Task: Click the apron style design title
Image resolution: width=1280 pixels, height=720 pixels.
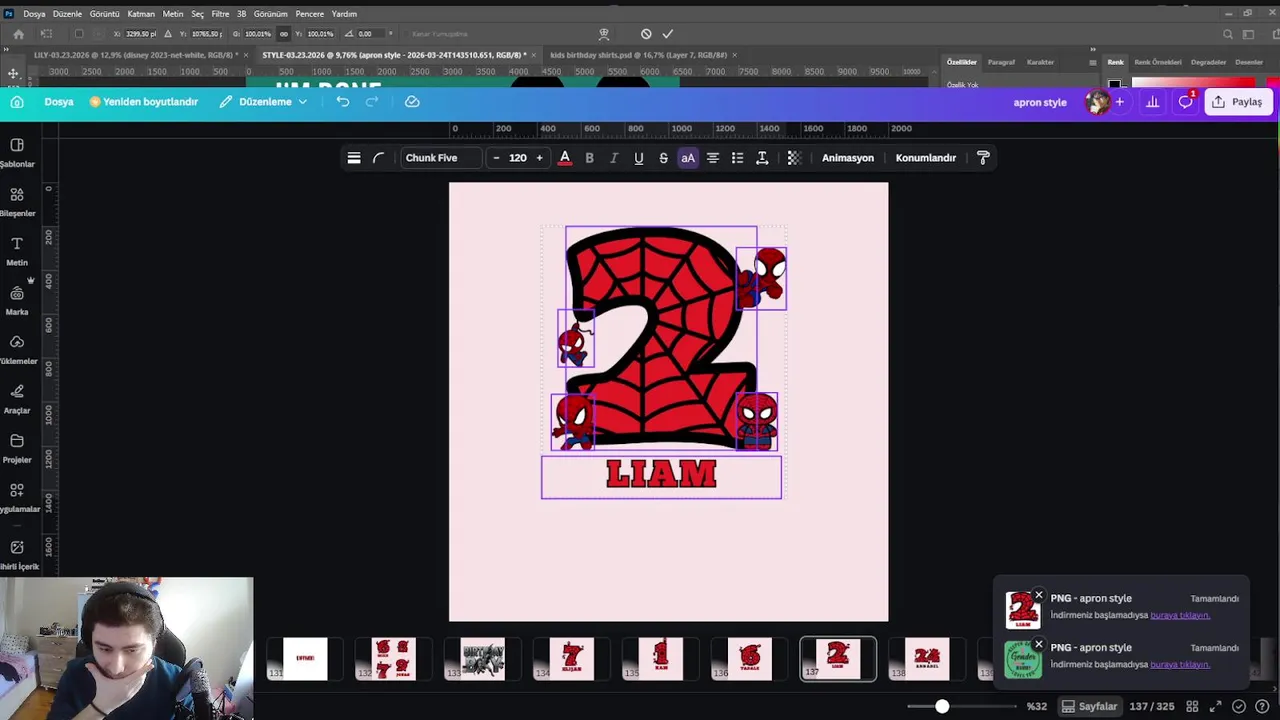Action: (1040, 102)
